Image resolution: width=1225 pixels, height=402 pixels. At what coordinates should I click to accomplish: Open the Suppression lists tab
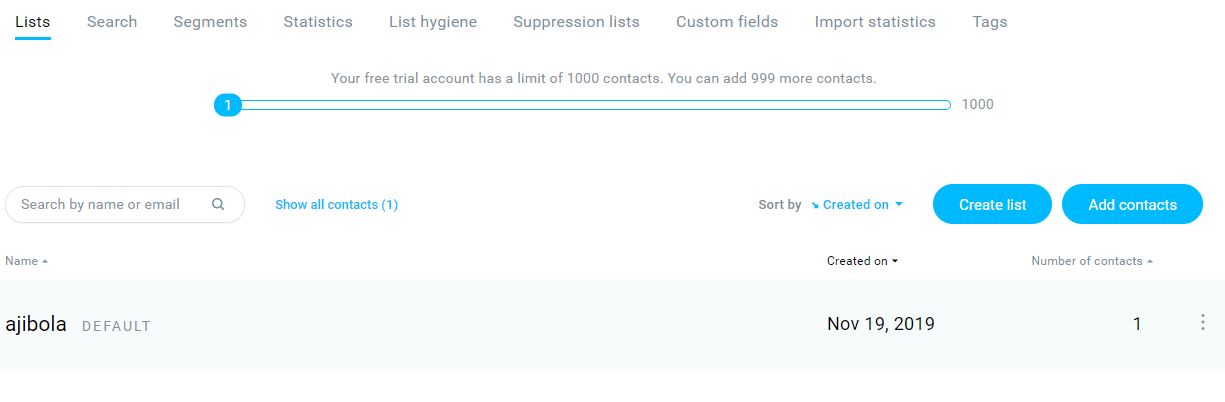pos(576,21)
